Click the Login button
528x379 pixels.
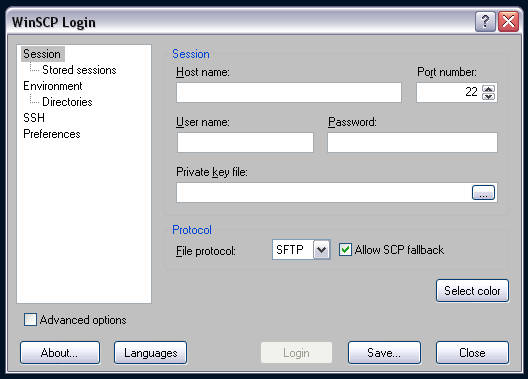(296, 353)
